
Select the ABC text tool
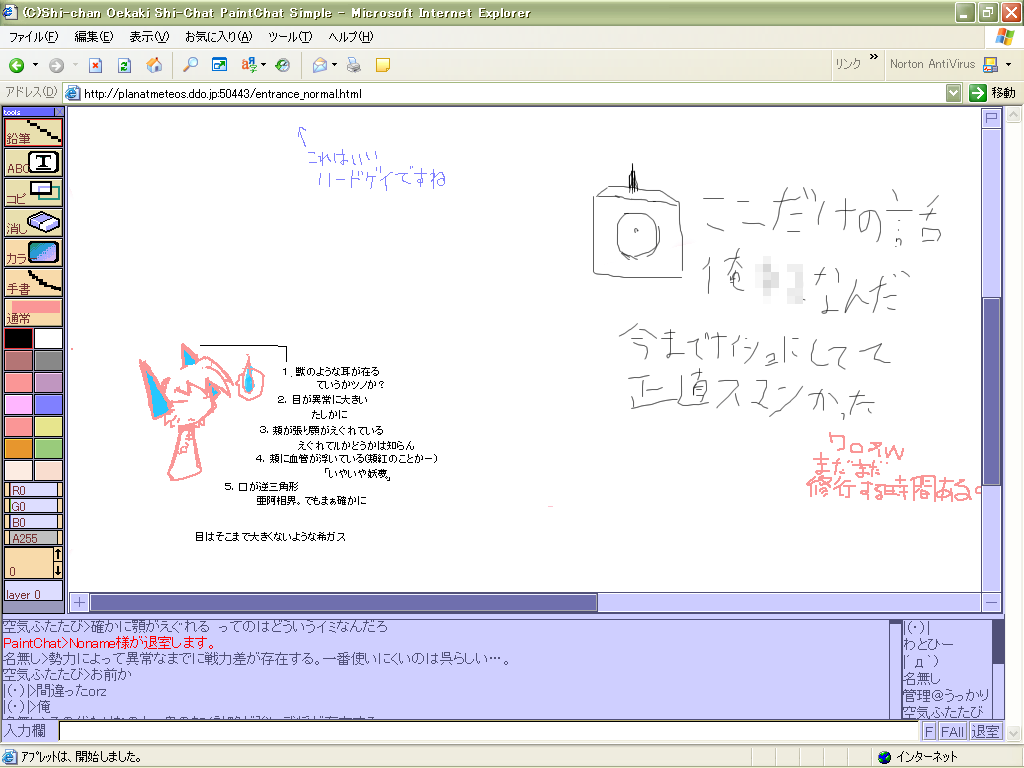point(33,163)
